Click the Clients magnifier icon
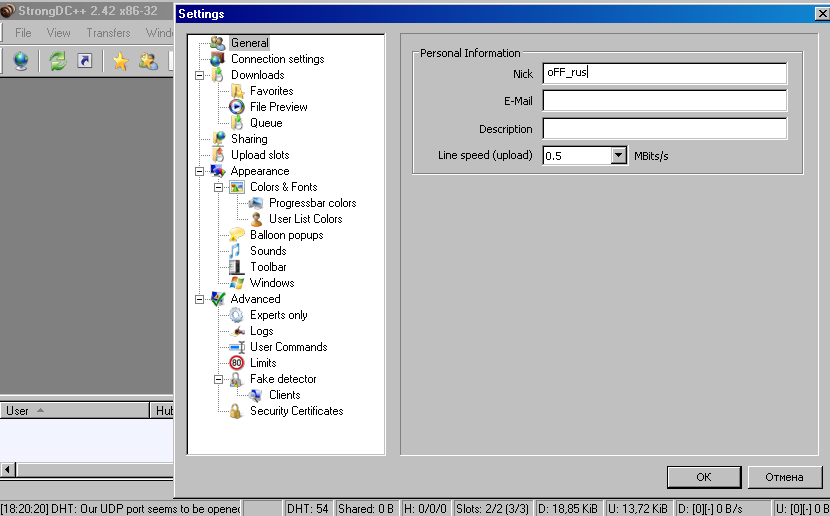This screenshot has width=830, height=516. 256,395
